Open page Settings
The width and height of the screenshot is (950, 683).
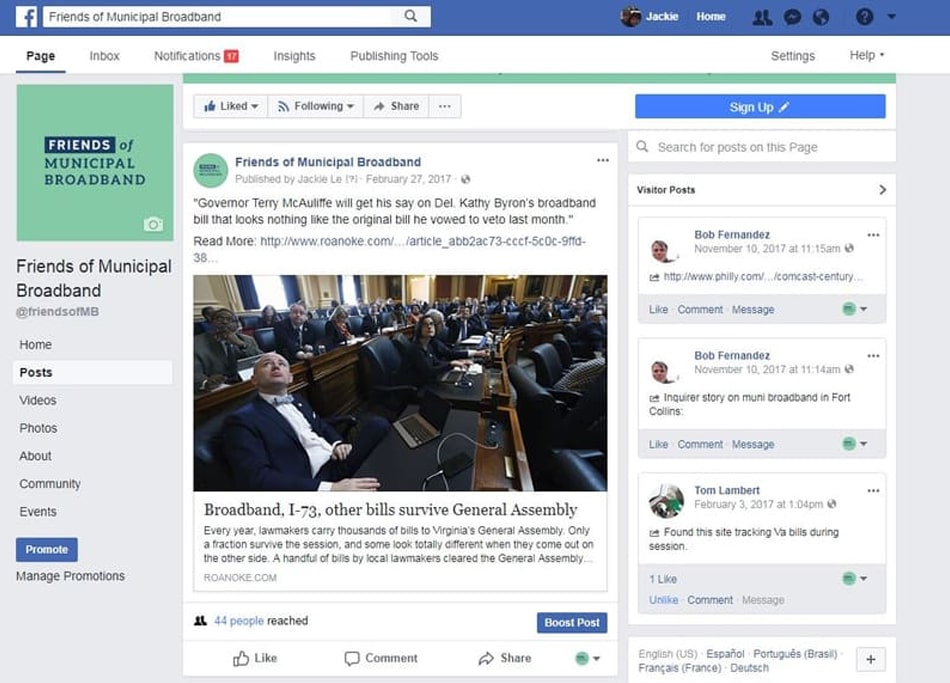[x=792, y=56]
